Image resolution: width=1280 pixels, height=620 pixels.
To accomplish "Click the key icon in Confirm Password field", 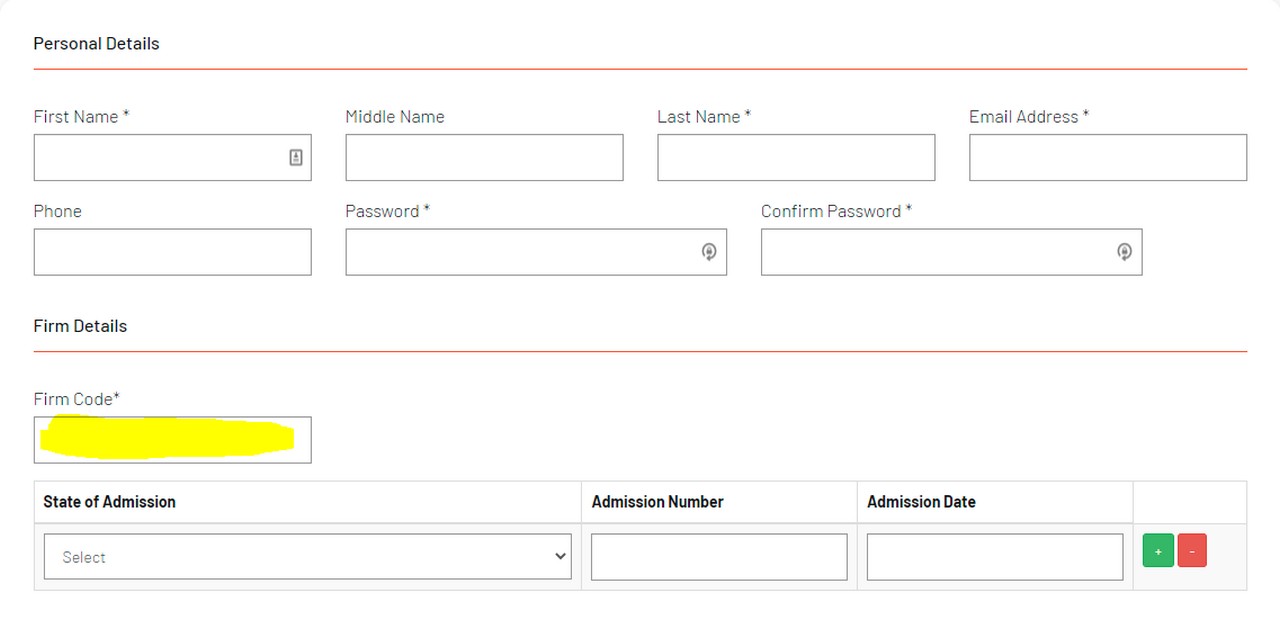I will coord(1124,252).
